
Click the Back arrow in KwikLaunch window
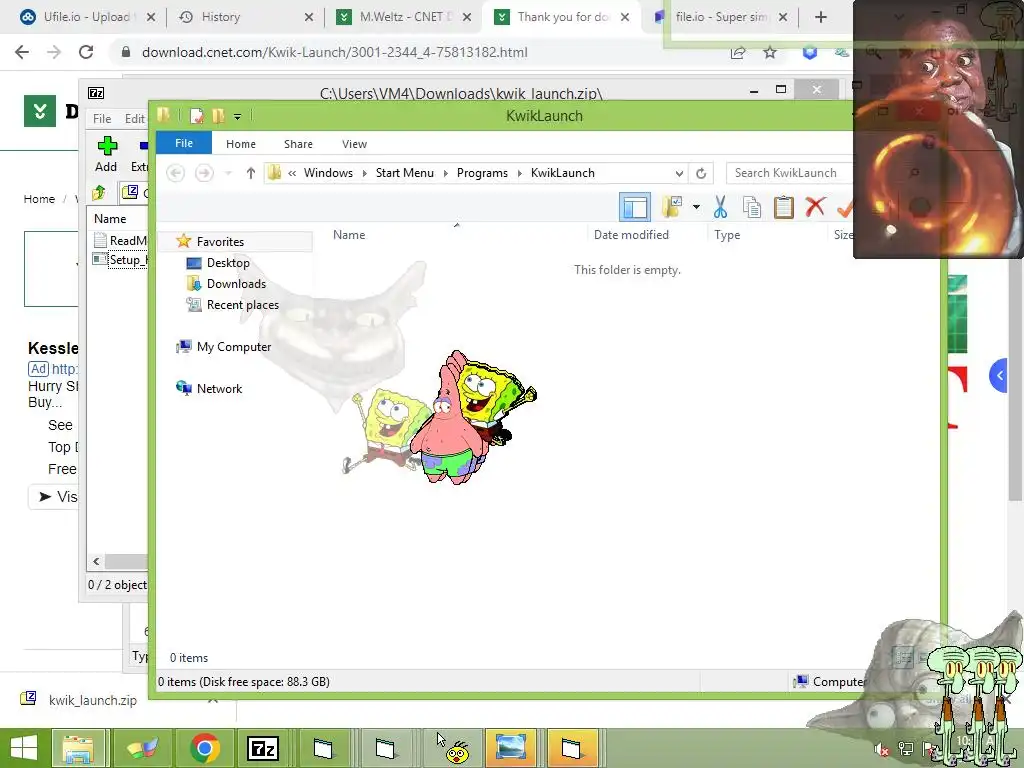(175, 173)
